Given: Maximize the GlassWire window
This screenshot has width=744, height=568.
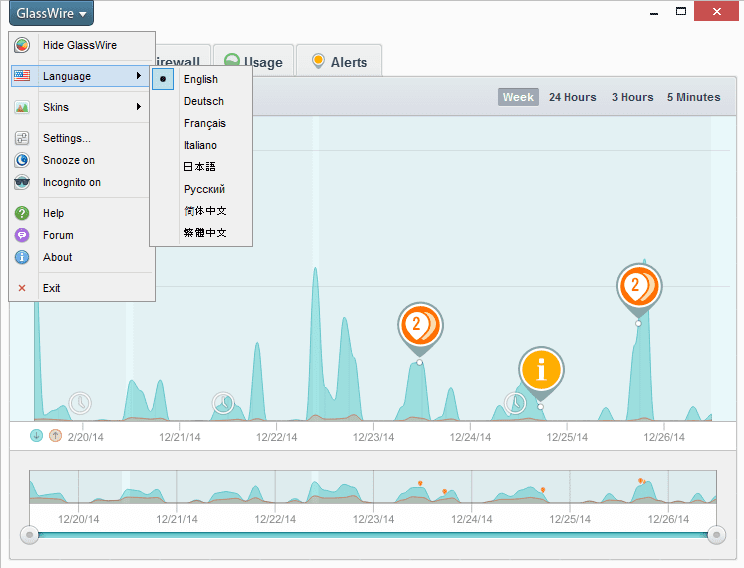Looking at the screenshot, I should [681, 11].
